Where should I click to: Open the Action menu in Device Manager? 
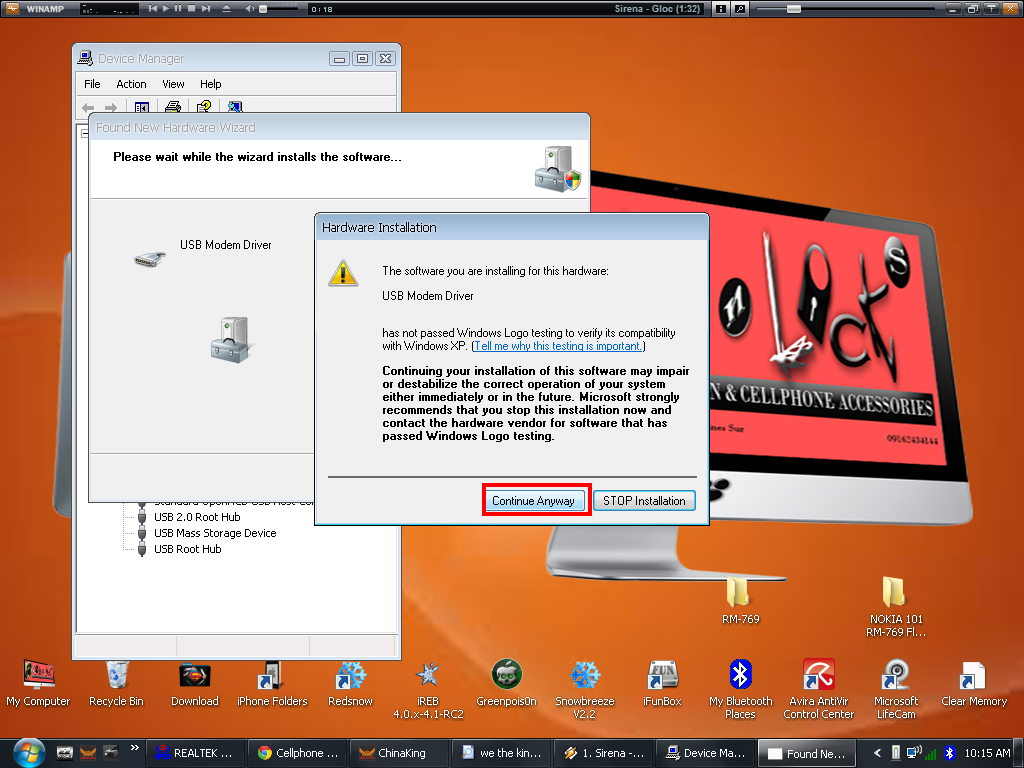tap(131, 84)
